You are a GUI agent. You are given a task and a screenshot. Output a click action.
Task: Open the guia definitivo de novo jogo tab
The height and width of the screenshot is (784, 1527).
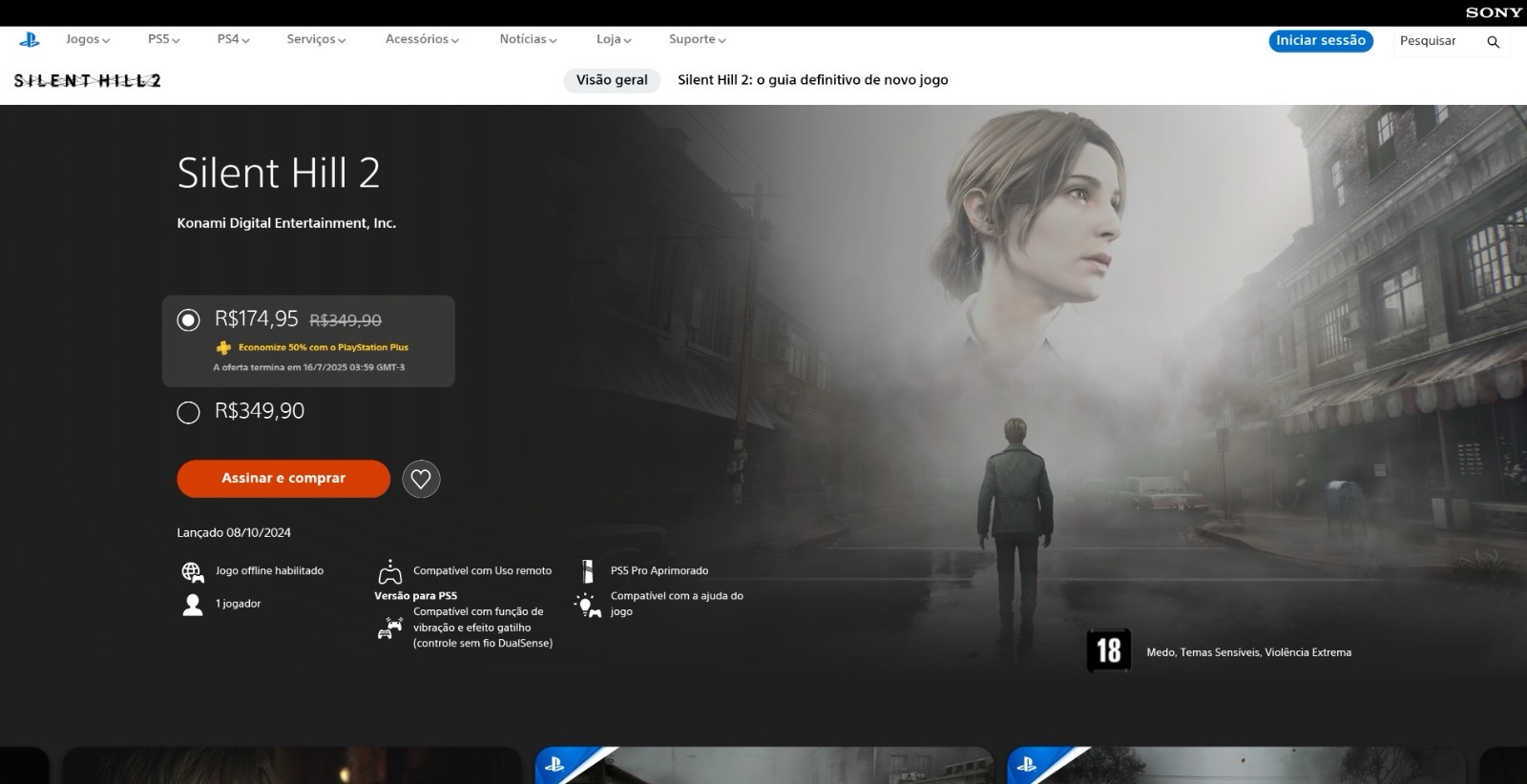click(813, 80)
